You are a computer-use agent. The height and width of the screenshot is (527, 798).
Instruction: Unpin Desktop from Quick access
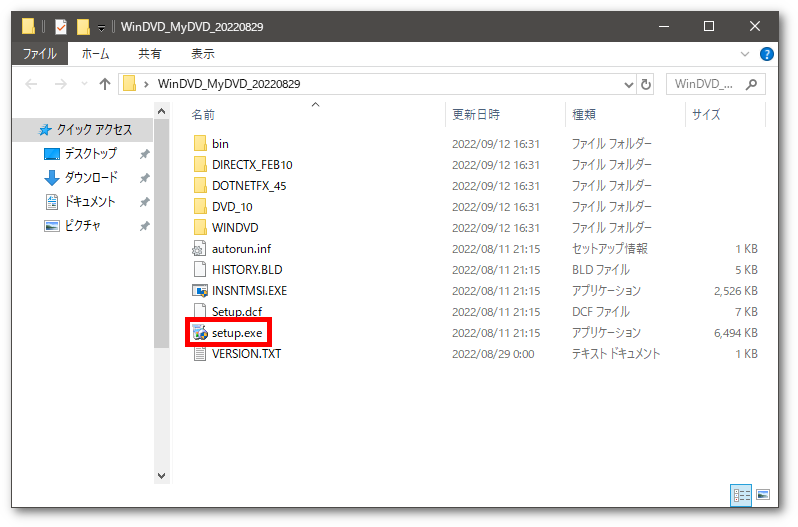coord(145,154)
